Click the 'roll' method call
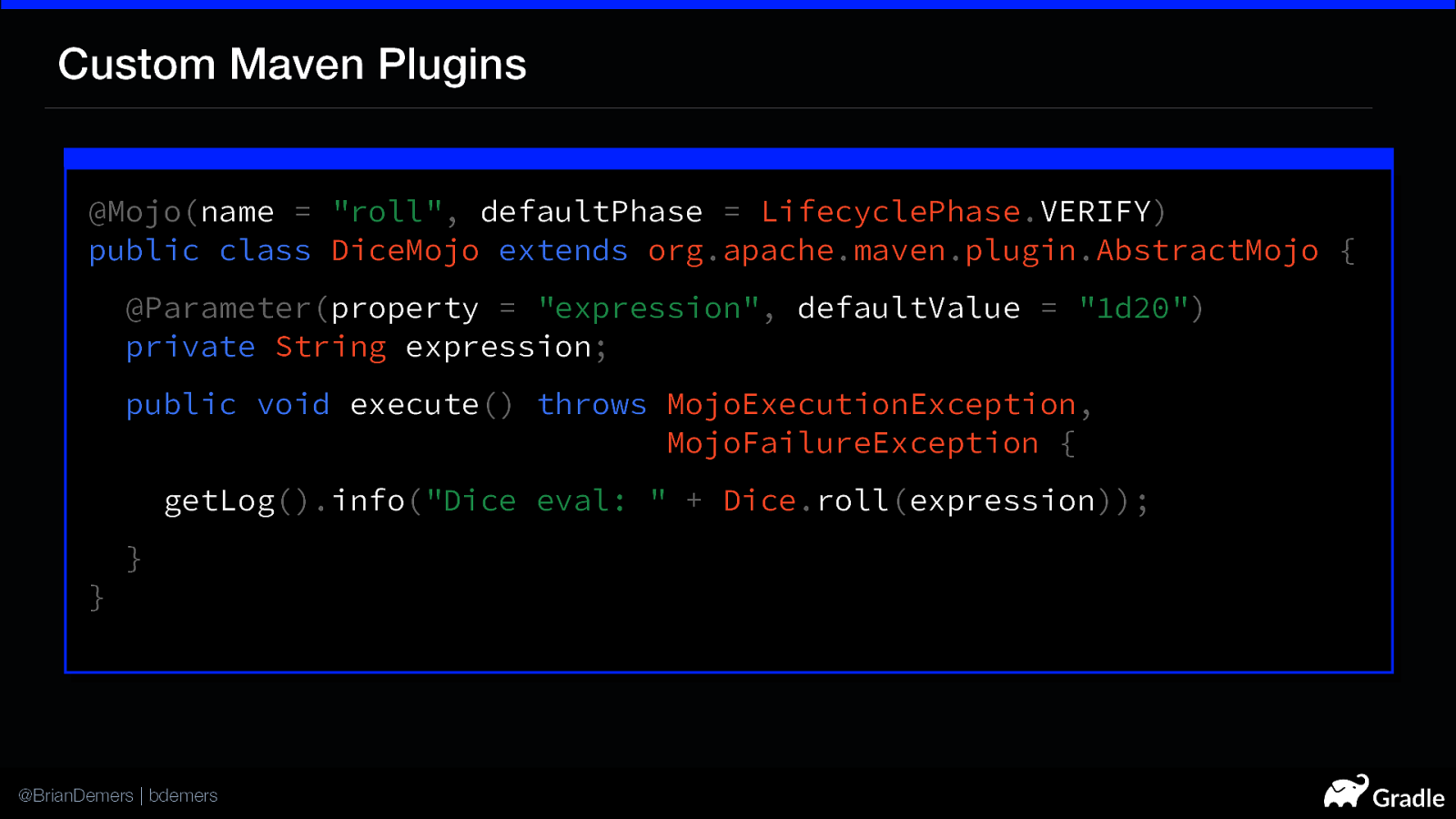Image resolution: width=1456 pixels, height=819 pixels. 853,501
